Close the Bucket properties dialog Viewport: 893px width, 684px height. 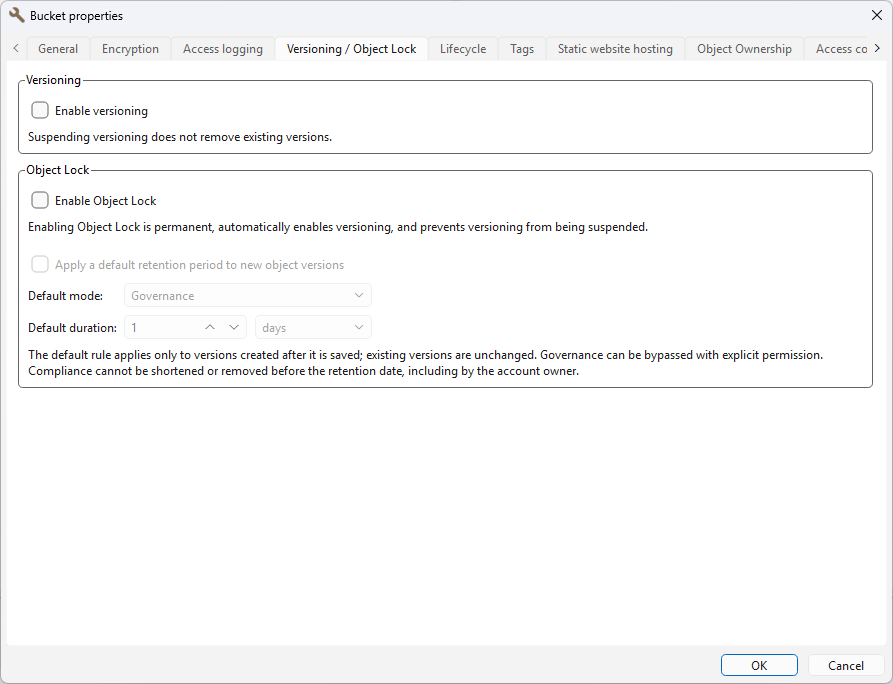click(876, 15)
